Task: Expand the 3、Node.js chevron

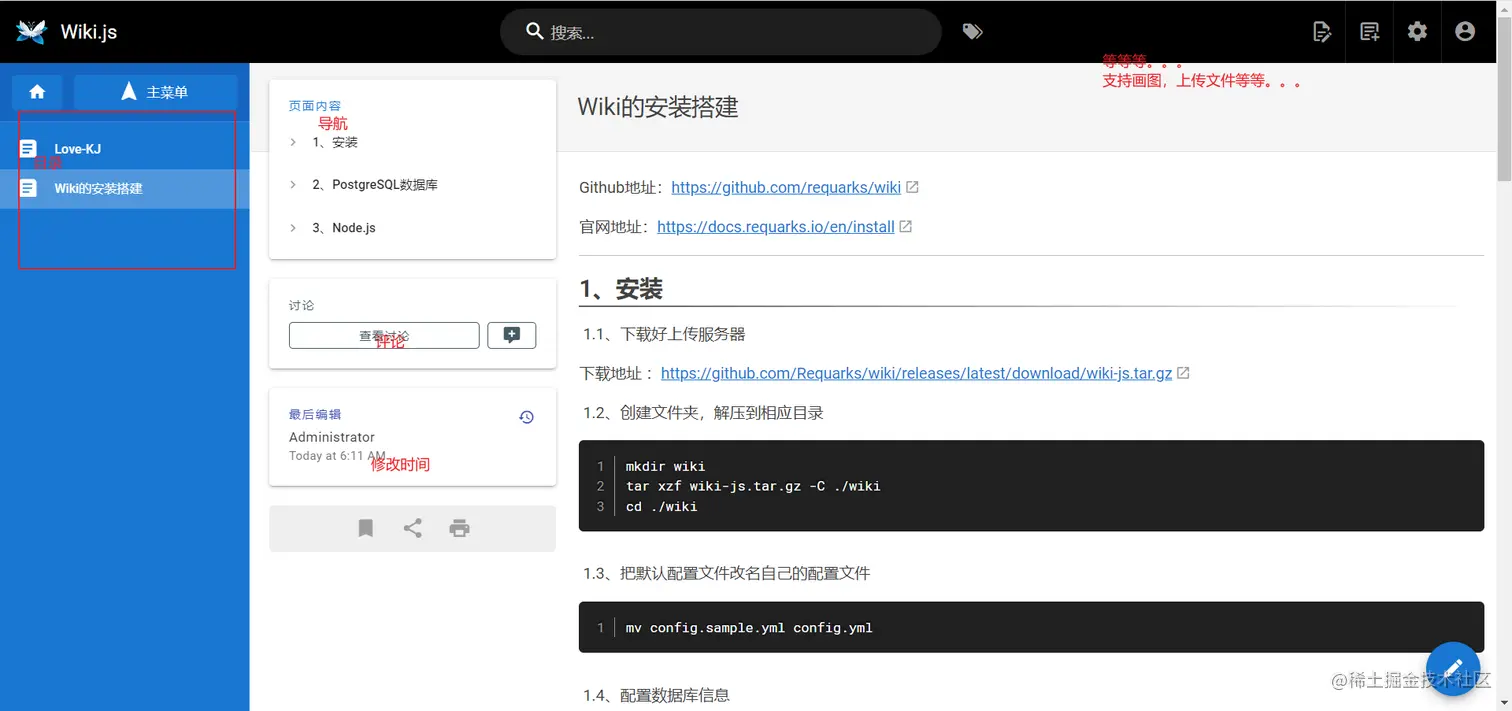Action: 293,228
